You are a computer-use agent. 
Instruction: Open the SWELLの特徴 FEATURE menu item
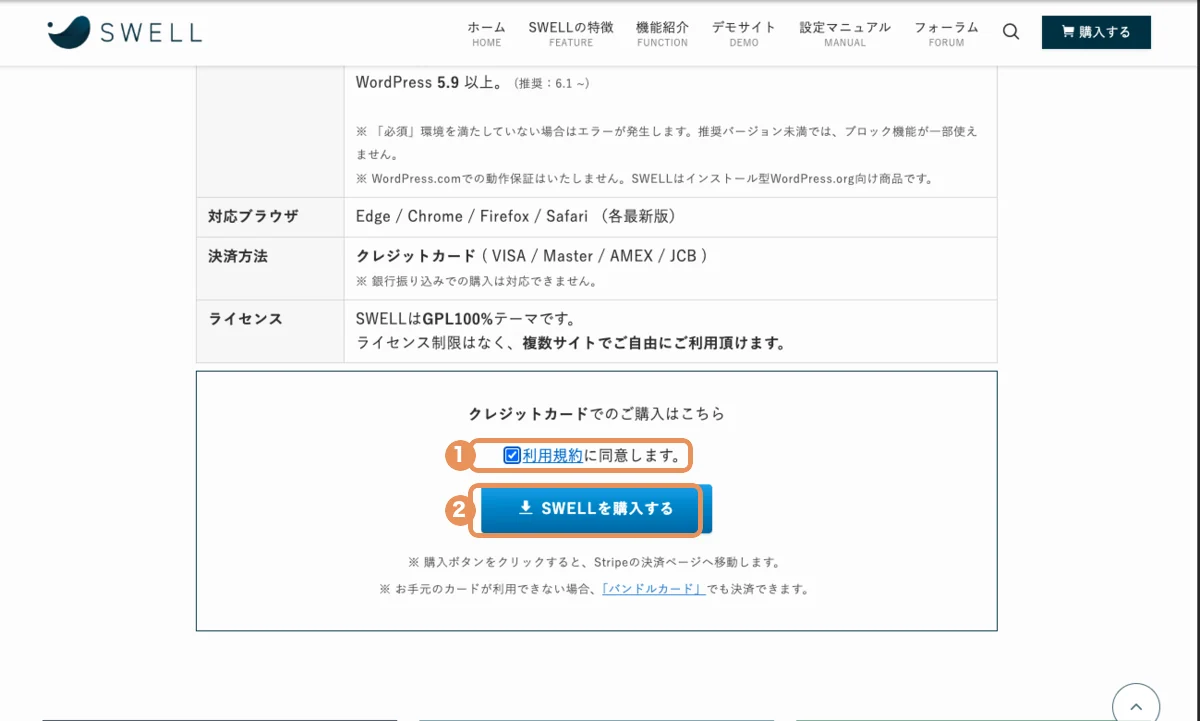pyautogui.click(x=571, y=33)
